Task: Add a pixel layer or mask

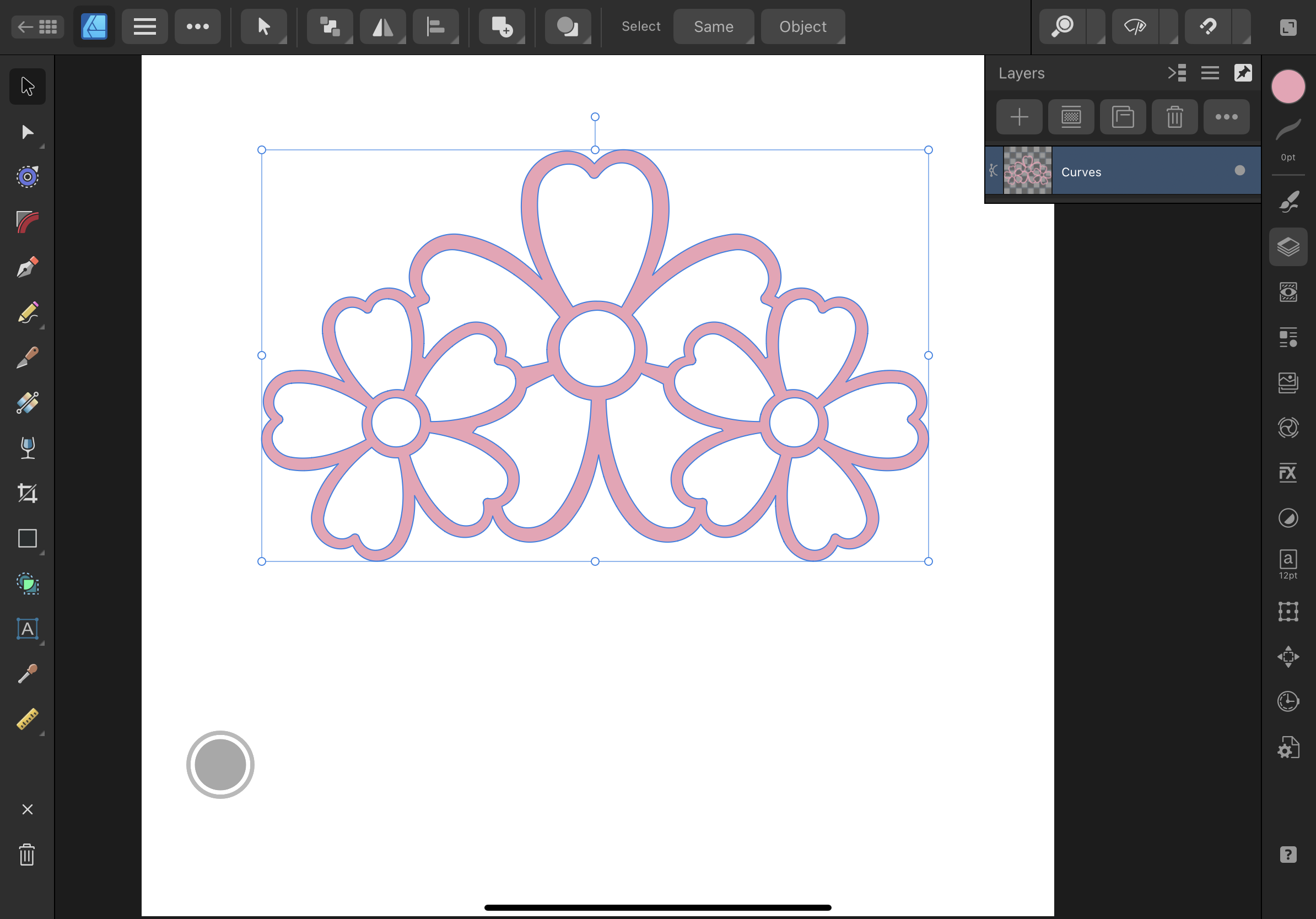Action: [1071, 117]
